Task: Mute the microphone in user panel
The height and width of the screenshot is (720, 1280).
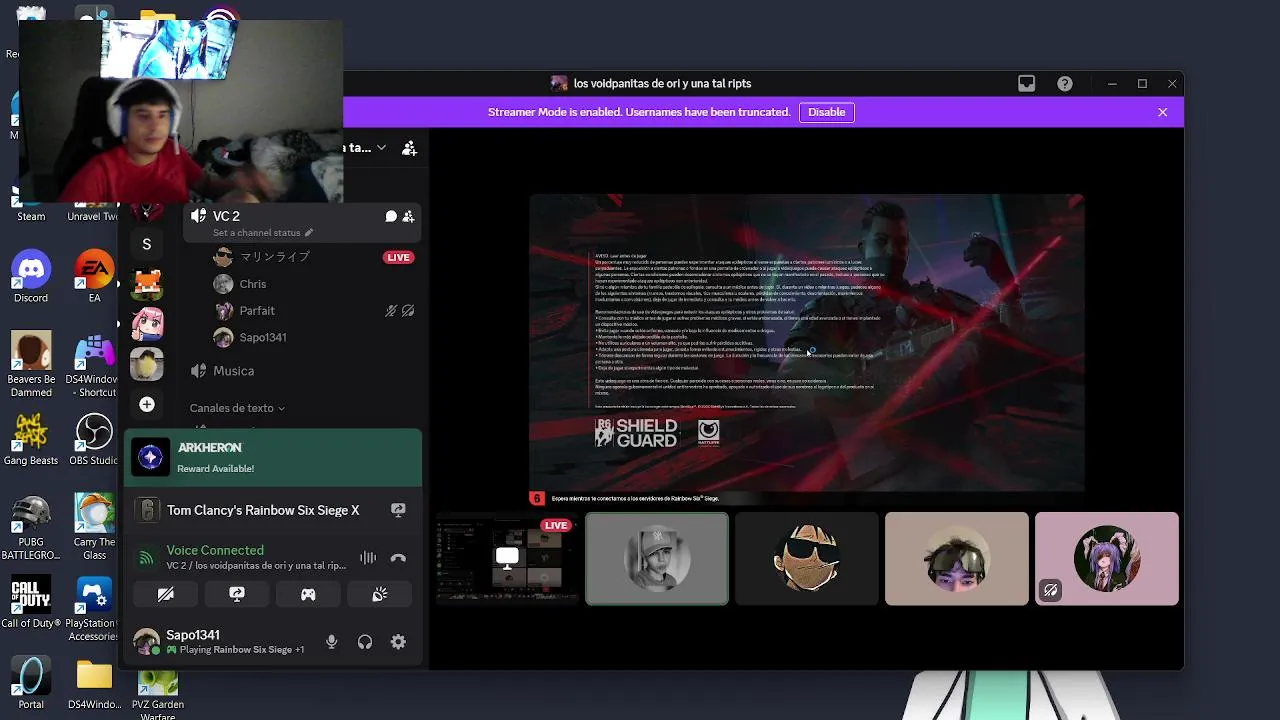Action: [331, 642]
